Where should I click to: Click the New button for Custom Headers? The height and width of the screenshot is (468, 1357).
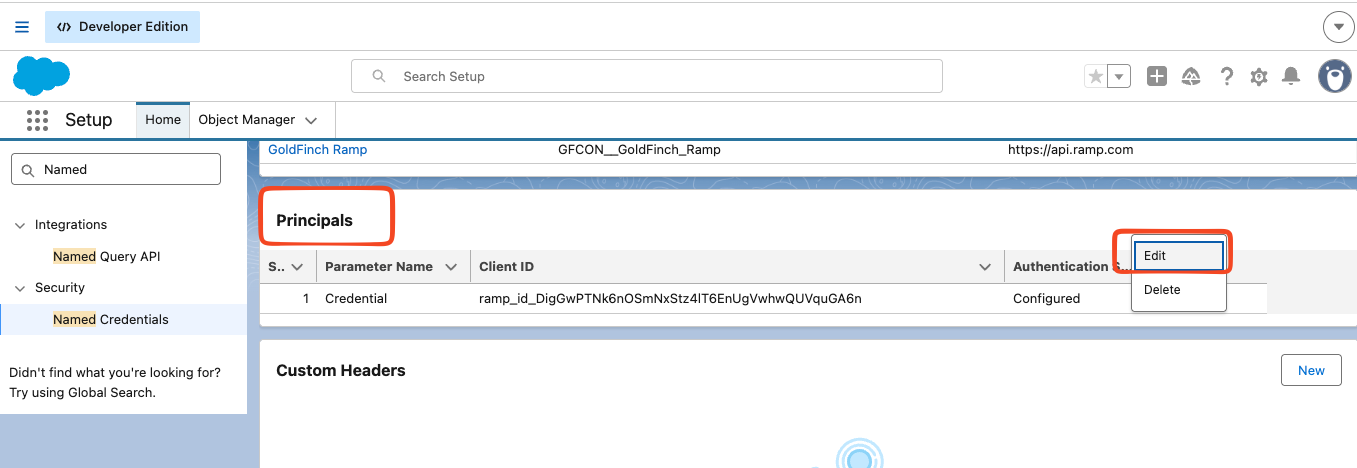pos(1311,370)
